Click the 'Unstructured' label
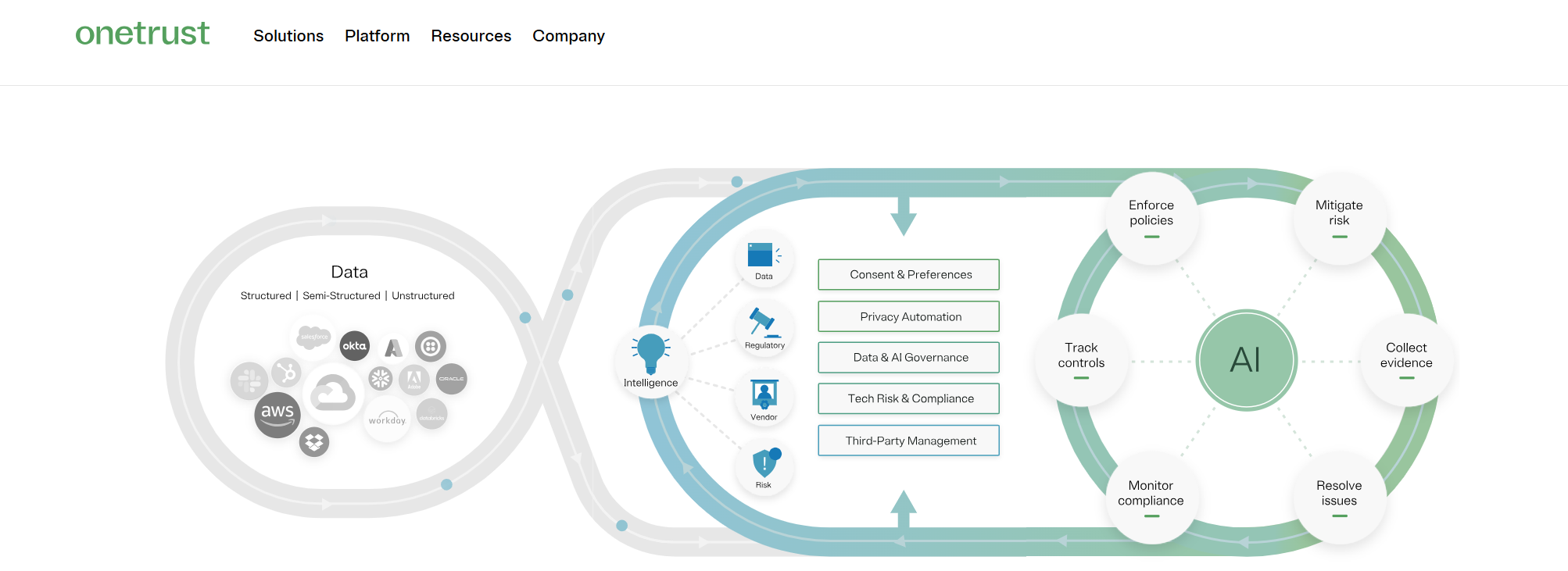This screenshot has height=571, width=1568. point(423,295)
